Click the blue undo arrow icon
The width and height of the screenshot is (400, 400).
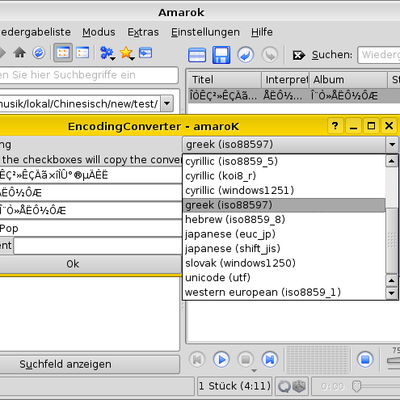pyautogui.click(x=245, y=55)
